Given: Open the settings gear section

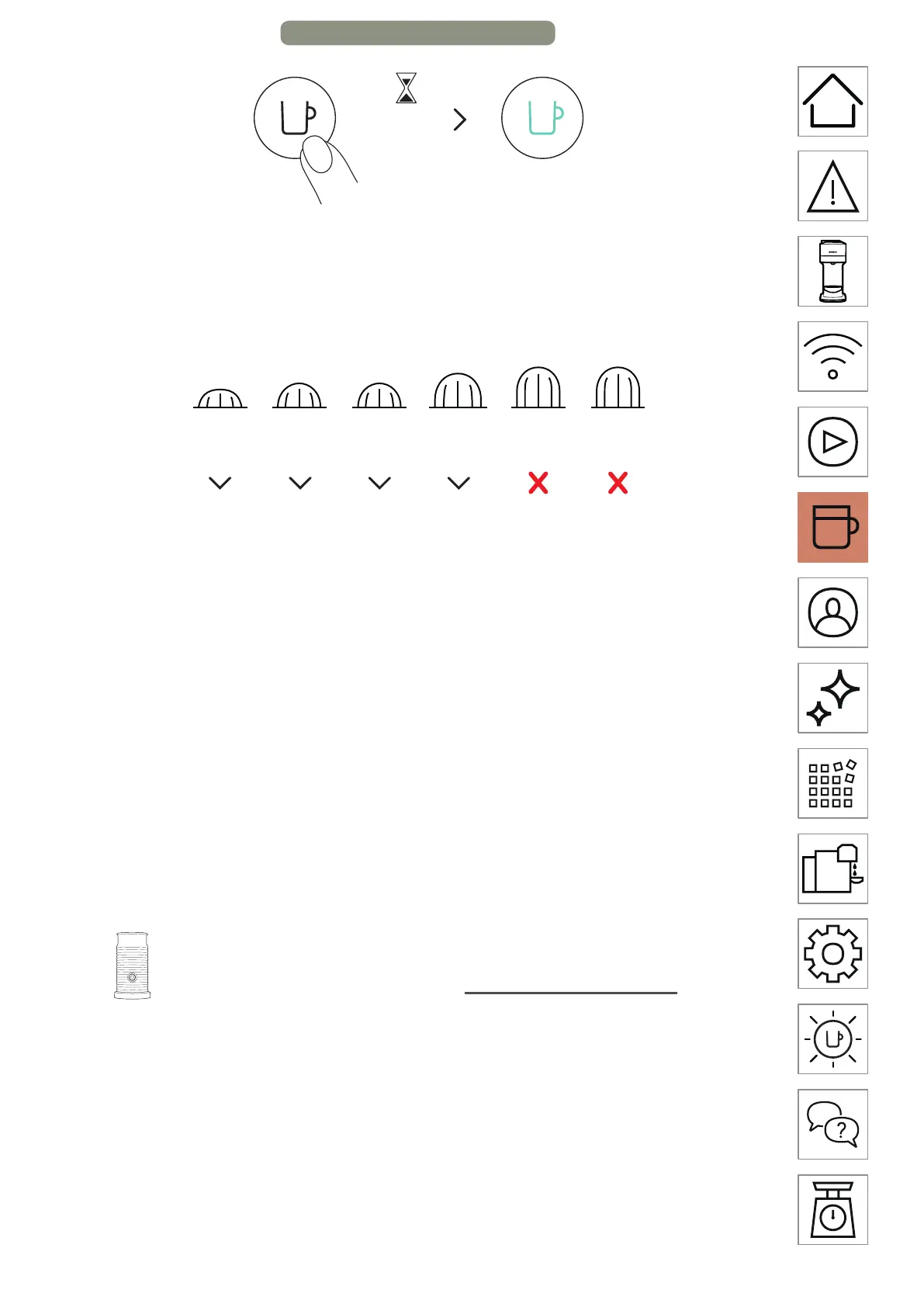Looking at the screenshot, I should [832, 954].
